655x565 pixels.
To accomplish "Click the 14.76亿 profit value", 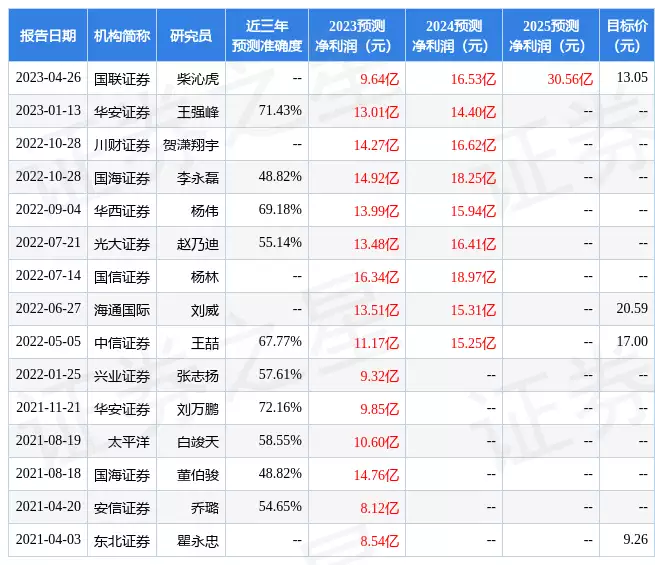I will 376,475.
